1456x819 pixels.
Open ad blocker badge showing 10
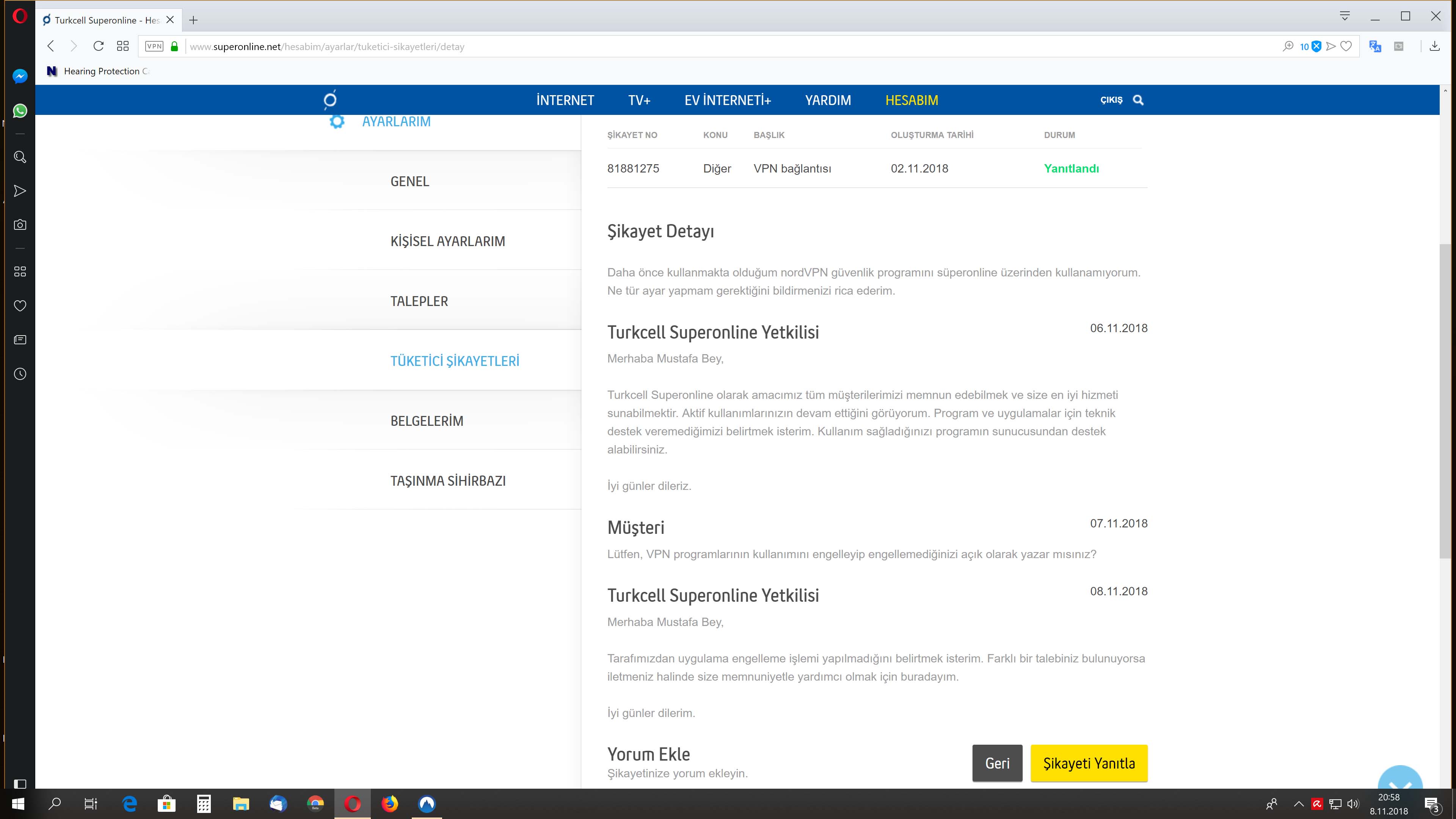pyautogui.click(x=1310, y=46)
